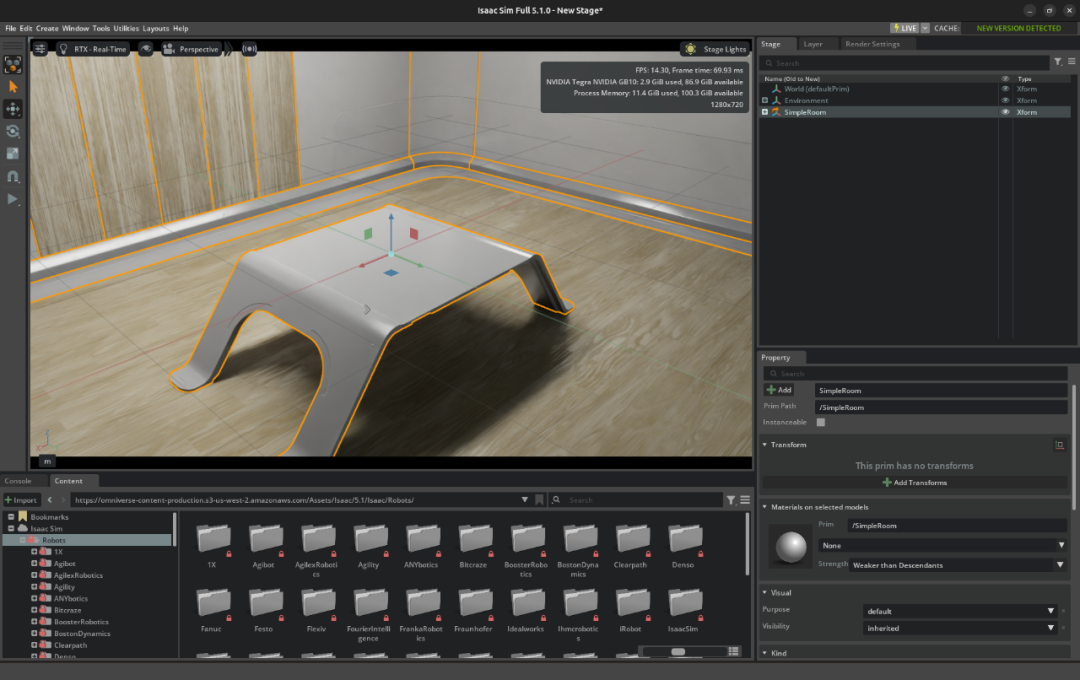Click the Import button in Content browser
The height and width of the screenshot is (680, 1080).
tap(21, 500)
